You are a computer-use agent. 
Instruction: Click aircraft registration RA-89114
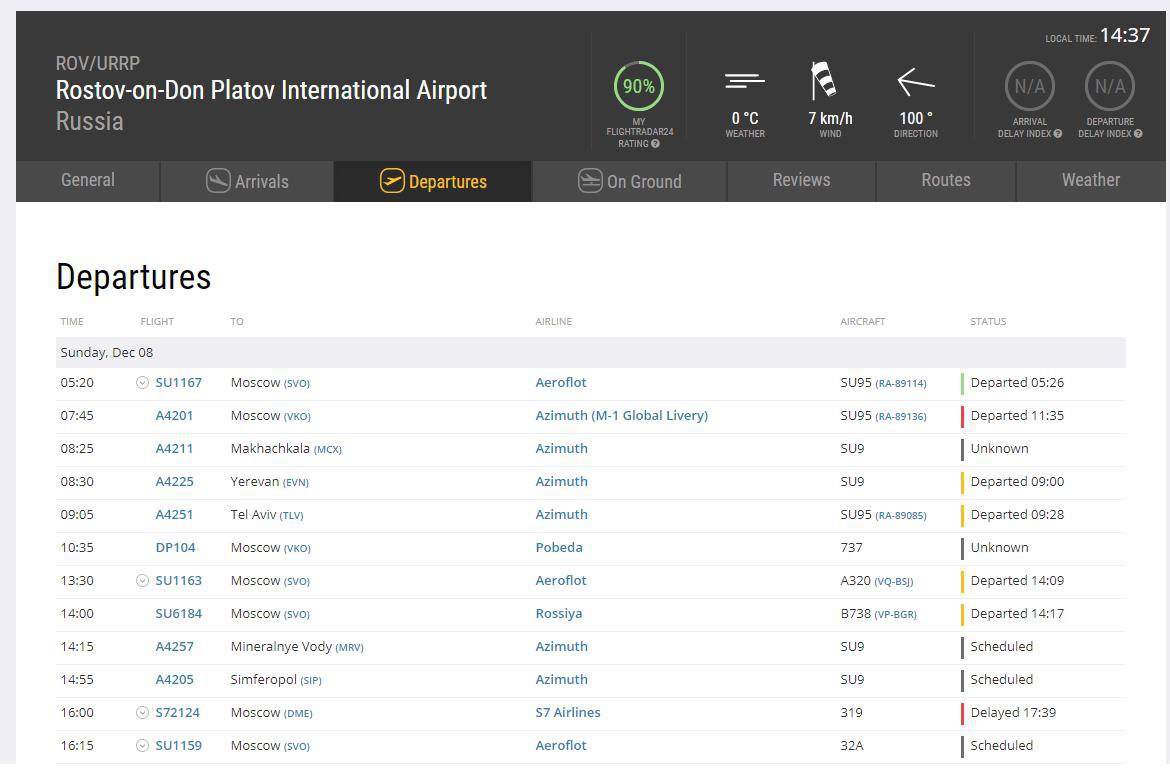point(901,384)
